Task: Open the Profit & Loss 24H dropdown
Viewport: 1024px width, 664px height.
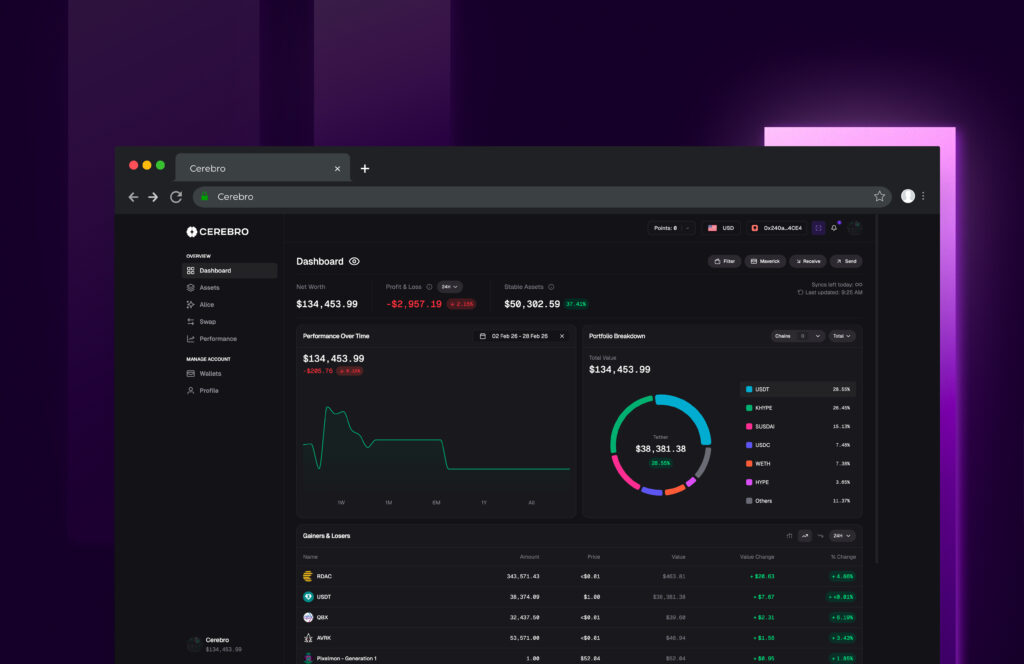Action: [x=449, y=287]
